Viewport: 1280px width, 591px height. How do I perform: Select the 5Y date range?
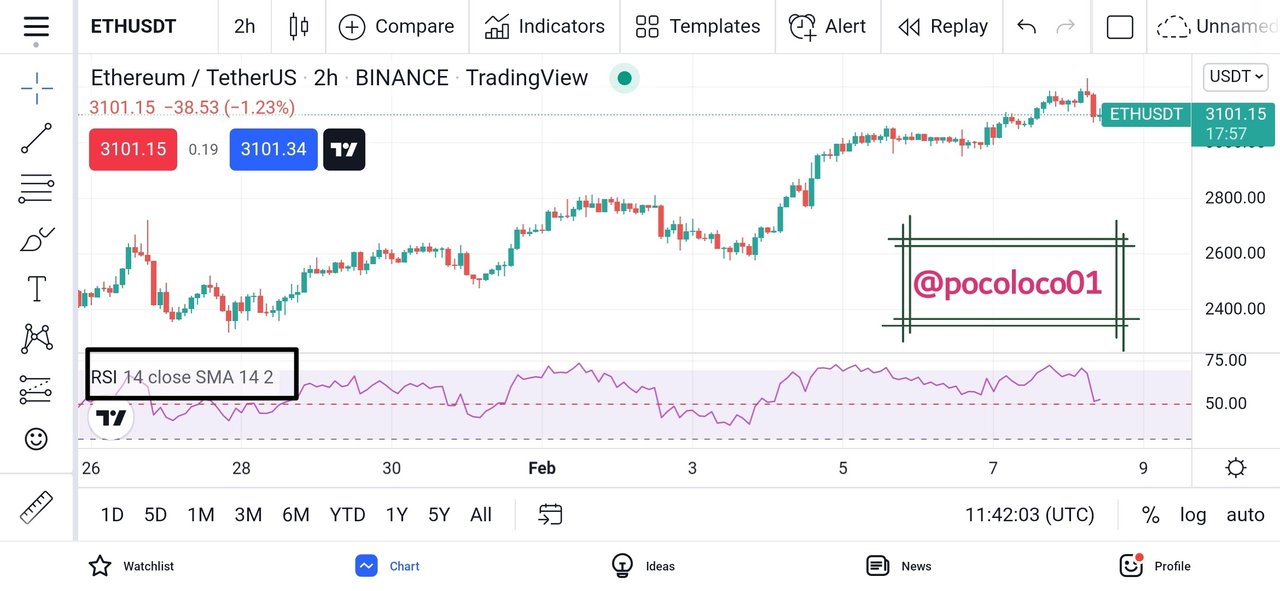click(439, 515)
